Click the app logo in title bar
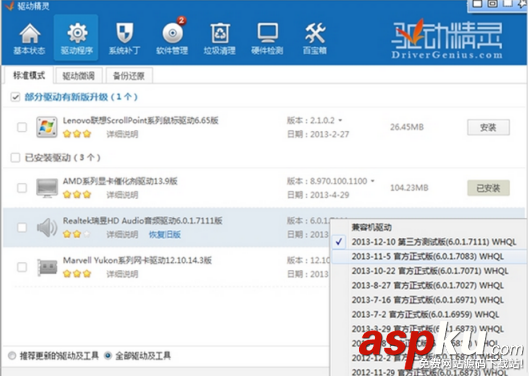529x376 pixels. click(x=9, y=6)
